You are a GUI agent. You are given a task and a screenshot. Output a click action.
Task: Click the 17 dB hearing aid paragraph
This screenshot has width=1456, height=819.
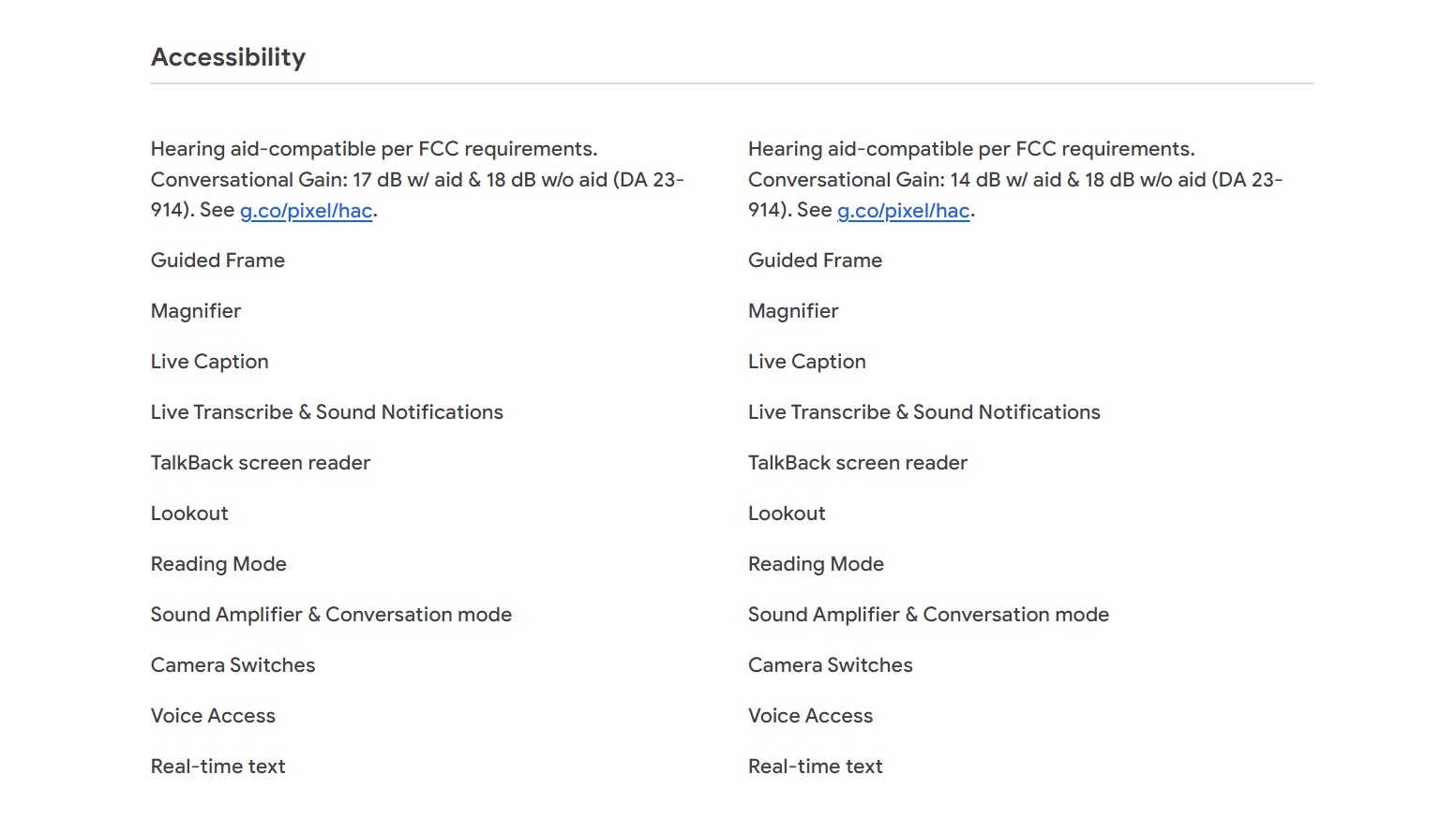tap(418, 180)
